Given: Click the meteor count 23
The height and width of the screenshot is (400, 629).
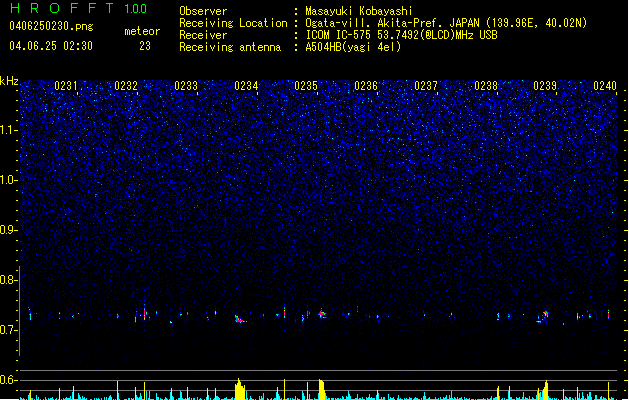Looking at the screenshot, I should pos(145,46).
